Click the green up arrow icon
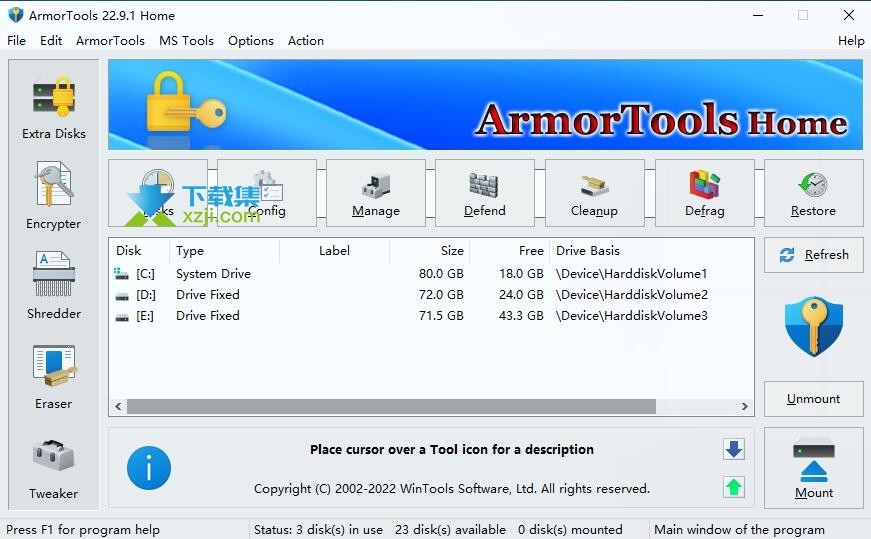 pyautogui.click(x=734, y=487)
